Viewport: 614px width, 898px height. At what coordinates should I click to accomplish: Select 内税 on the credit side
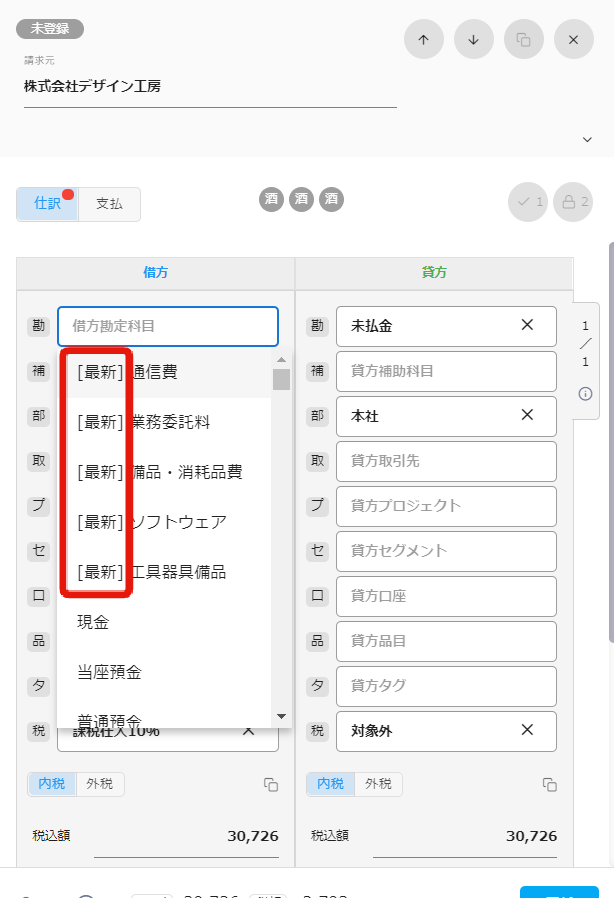point(330,784)
